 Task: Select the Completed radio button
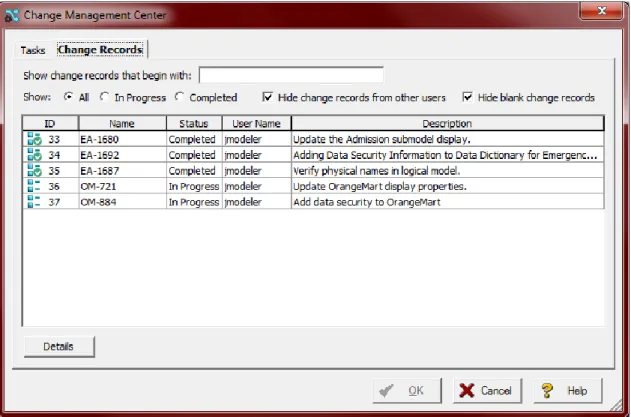coord(179,97)
